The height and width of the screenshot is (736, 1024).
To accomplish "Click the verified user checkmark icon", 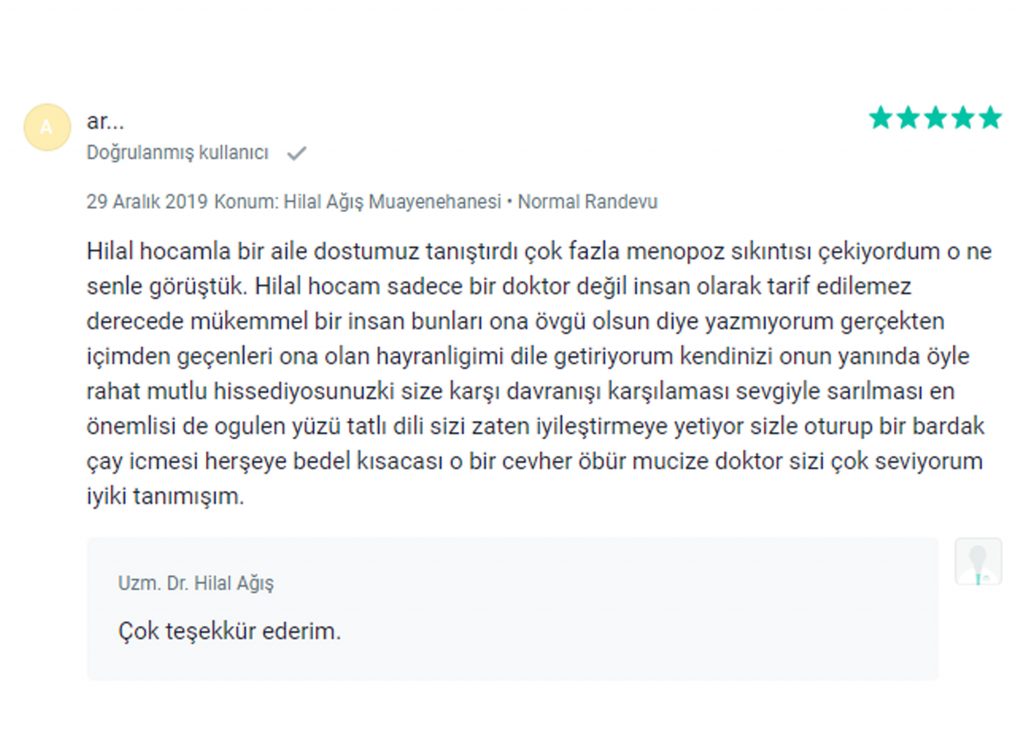I will [296, 153].
